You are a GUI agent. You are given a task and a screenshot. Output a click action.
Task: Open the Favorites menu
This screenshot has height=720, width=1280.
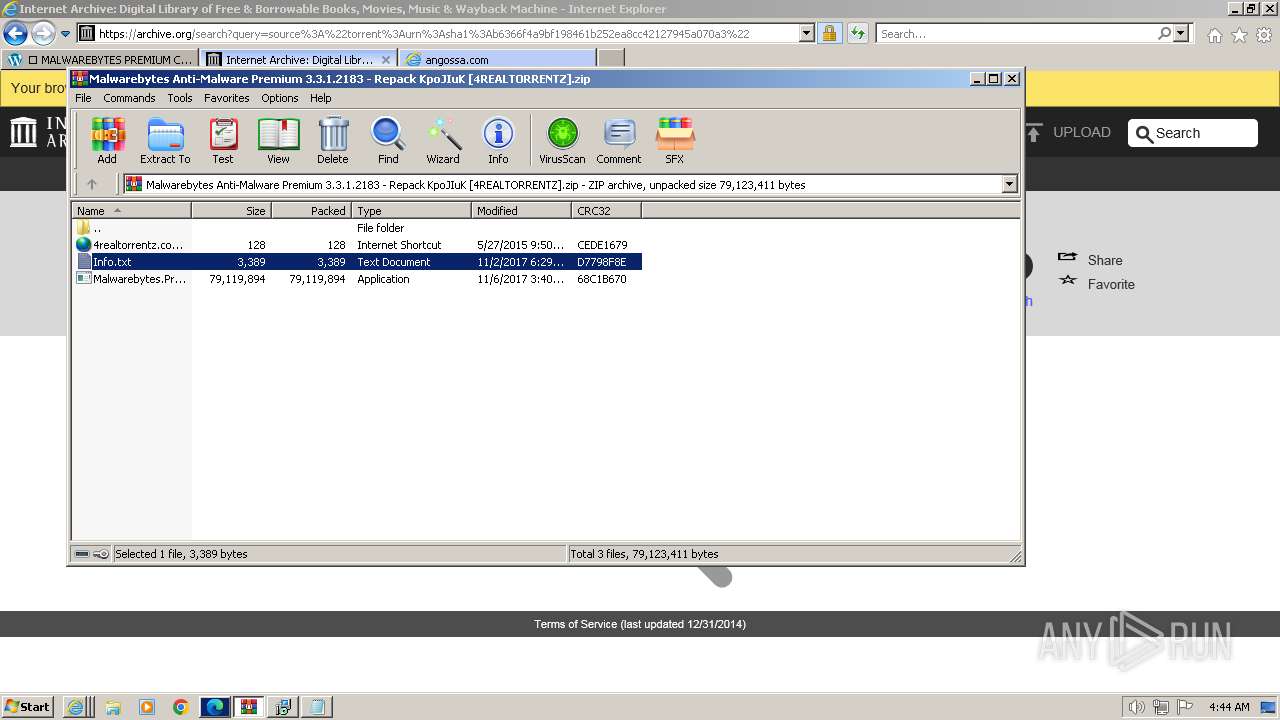[x=227, y=98]
